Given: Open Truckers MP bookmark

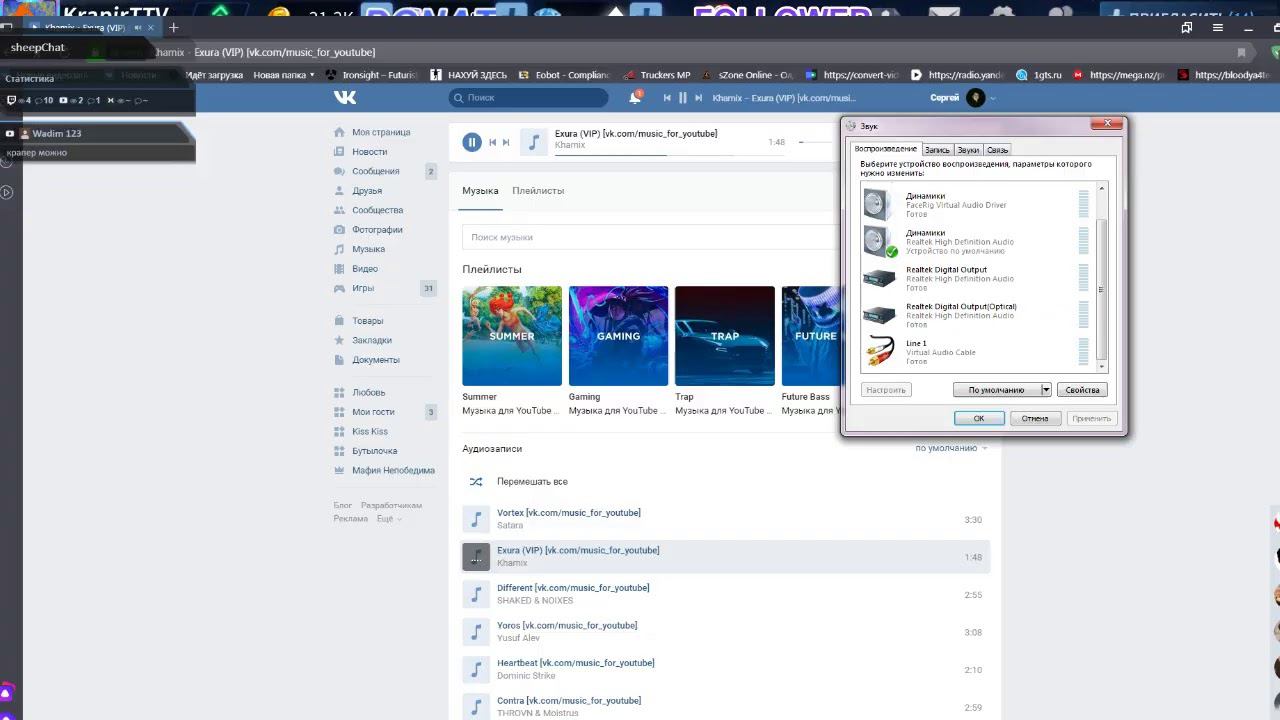Looking at the screenshot, I should (657, 75).
